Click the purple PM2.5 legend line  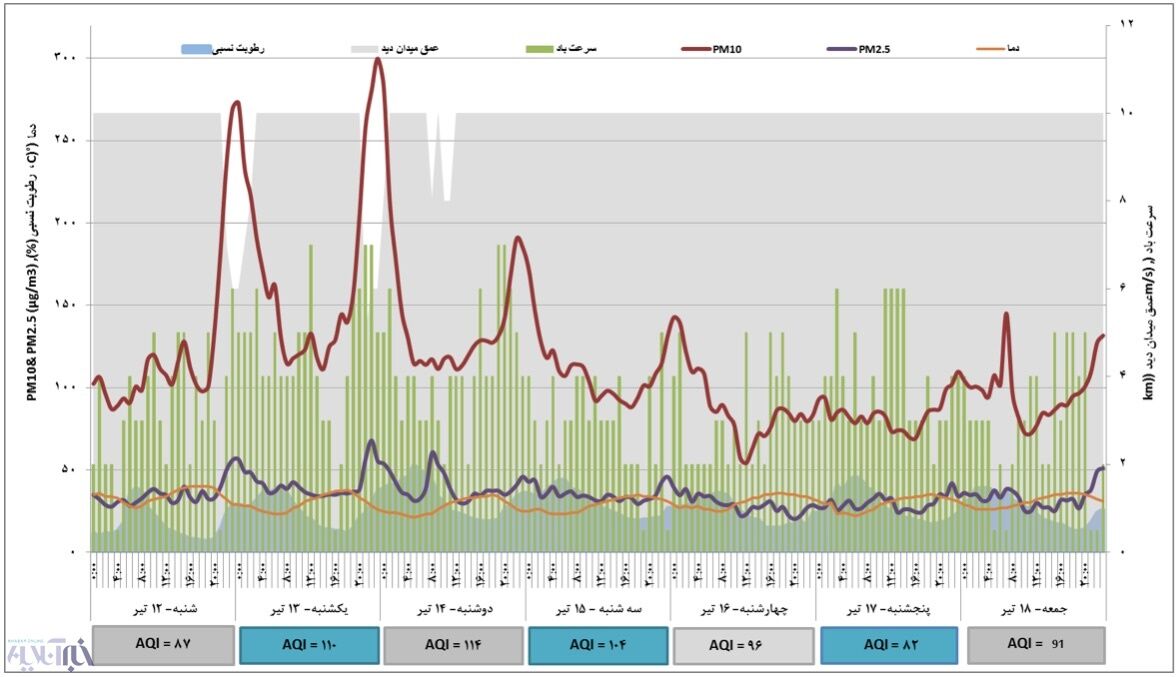[x=842, y=49]
